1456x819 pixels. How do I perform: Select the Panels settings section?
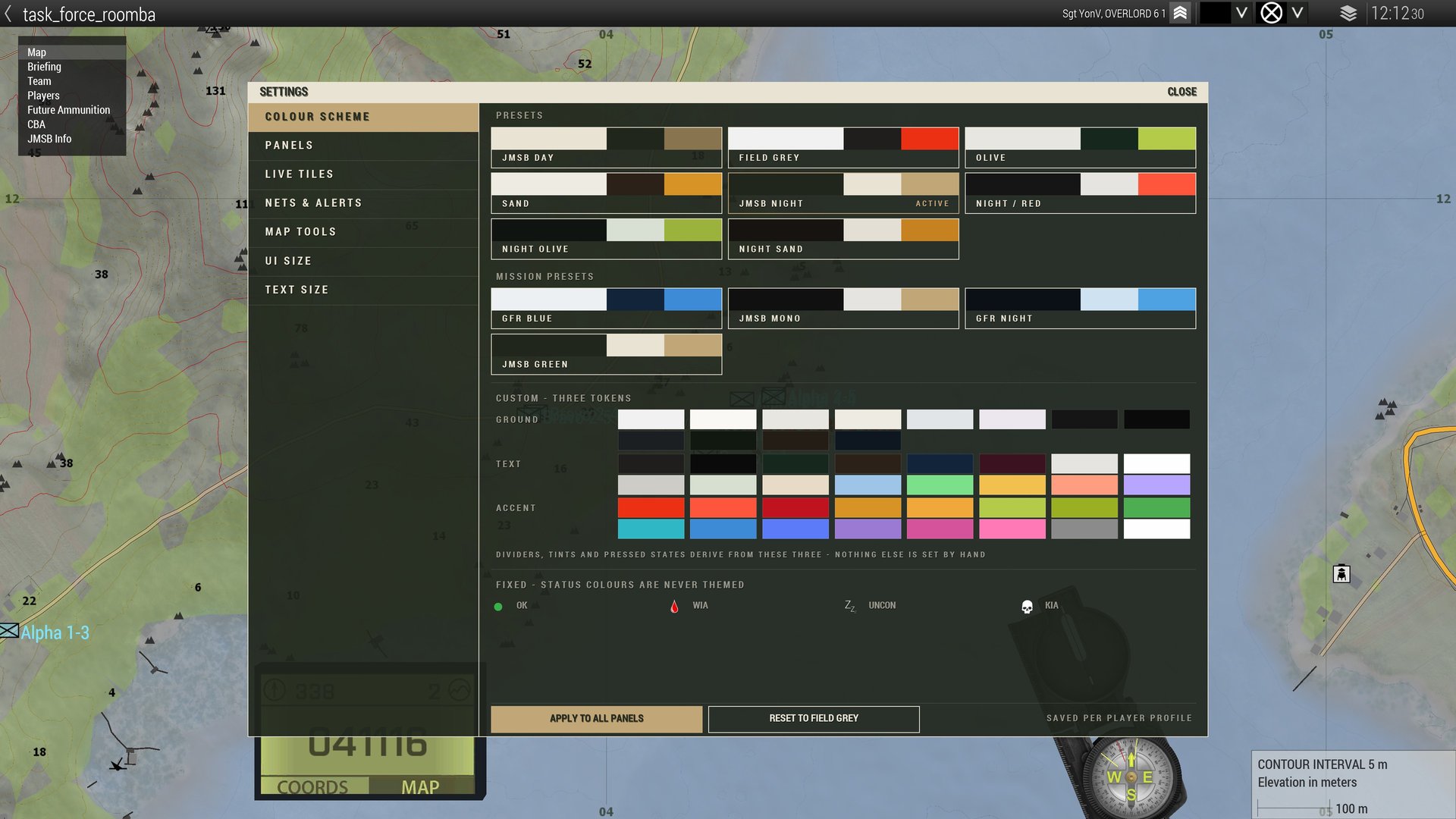(363, 146)
